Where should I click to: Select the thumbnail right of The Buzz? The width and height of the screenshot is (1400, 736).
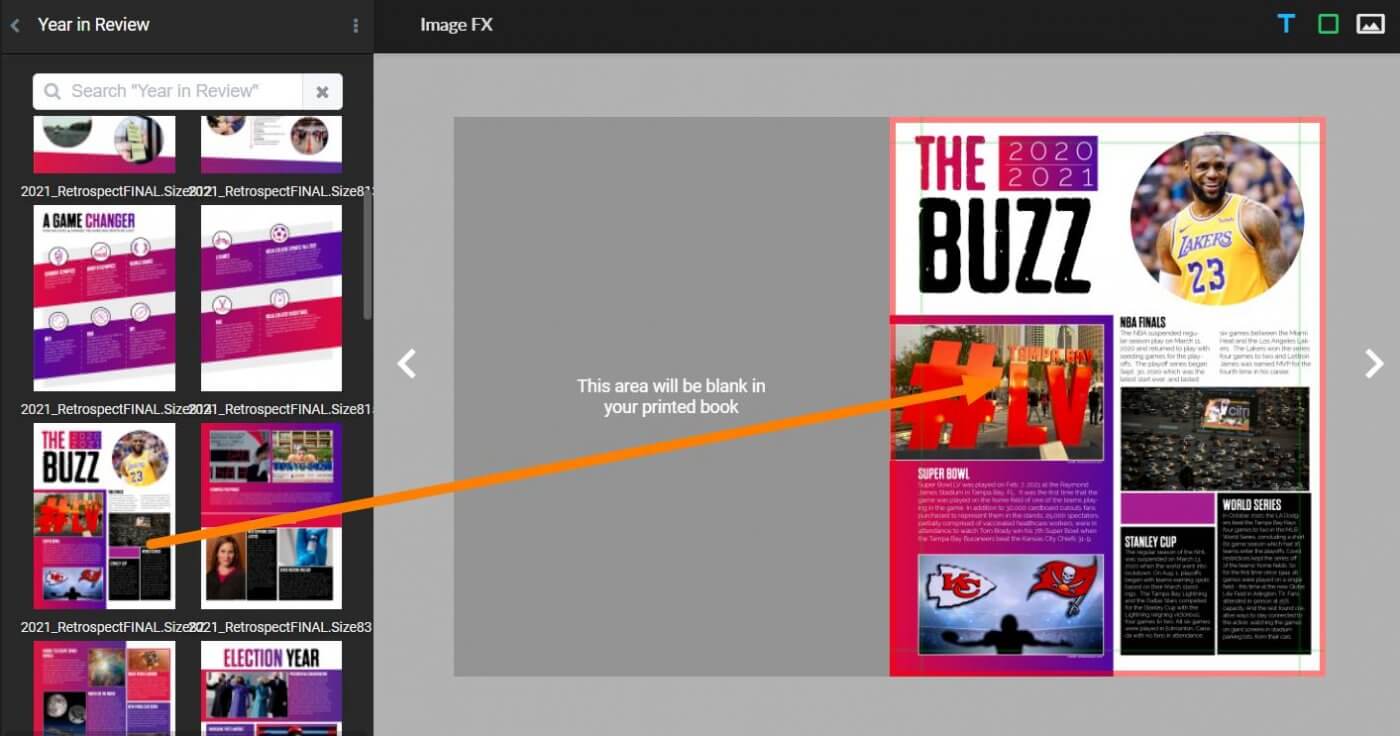pos(271,516)
